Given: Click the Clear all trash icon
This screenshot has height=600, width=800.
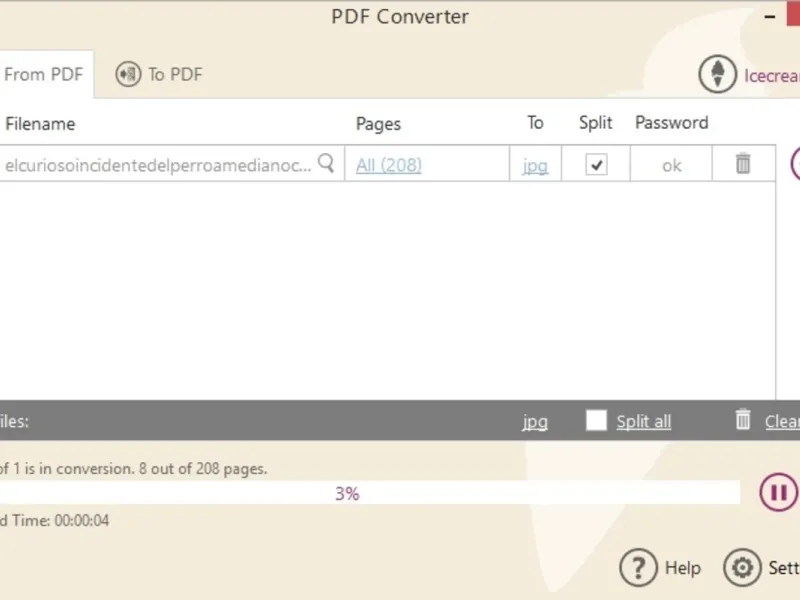Looking at the screenshot, I should point(743,419).
